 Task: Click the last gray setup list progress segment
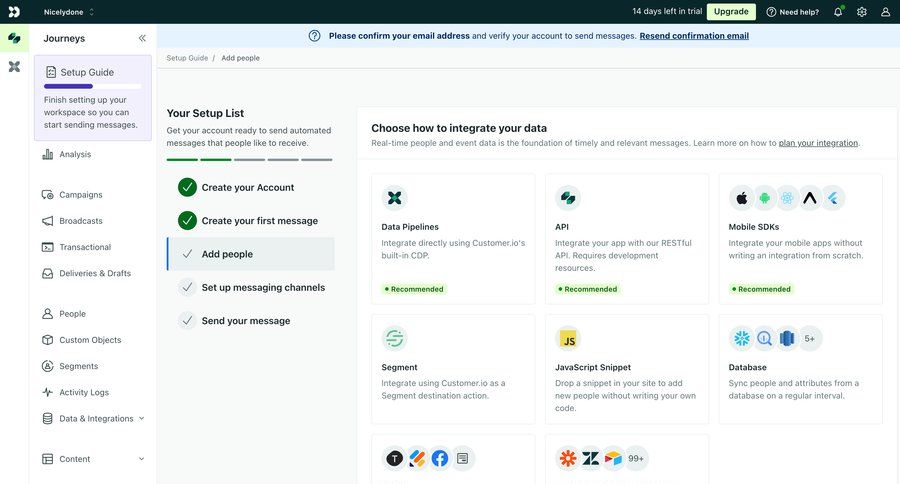tap(317, 160)
